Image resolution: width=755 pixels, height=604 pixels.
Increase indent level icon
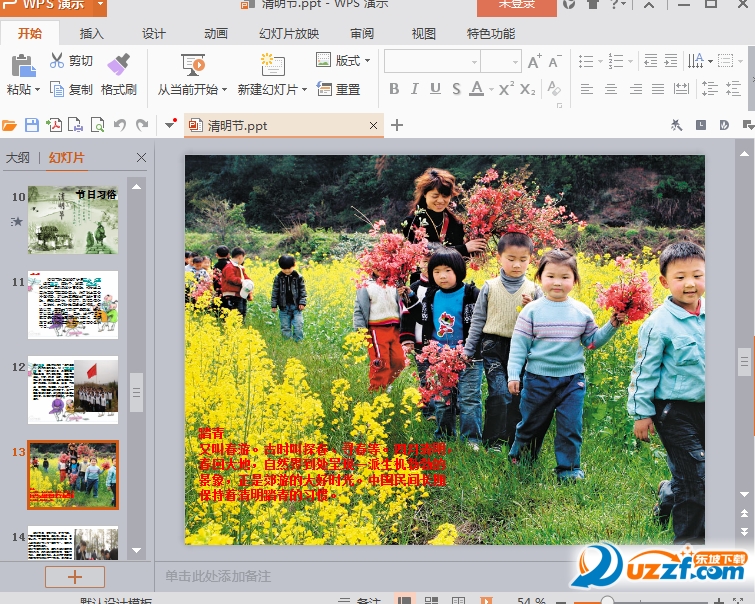click(671, 61)
